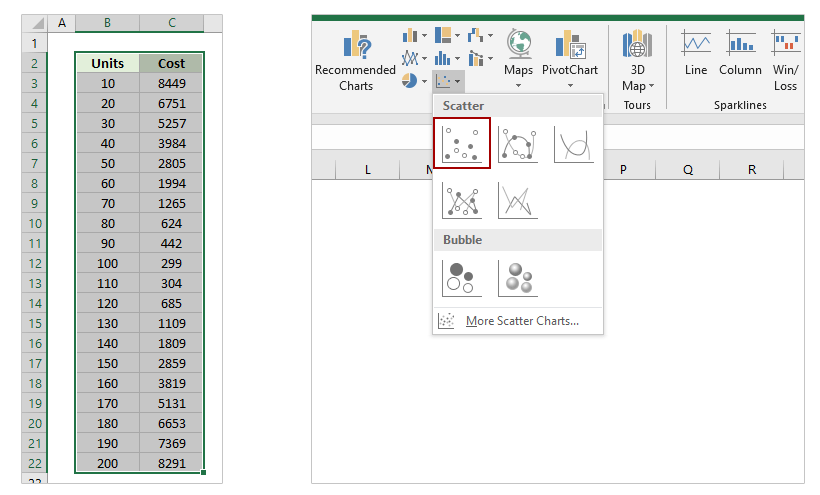Insert a Line sparkline
The height and width of the screenshot is (495, 820).
[x=696, y=53]
